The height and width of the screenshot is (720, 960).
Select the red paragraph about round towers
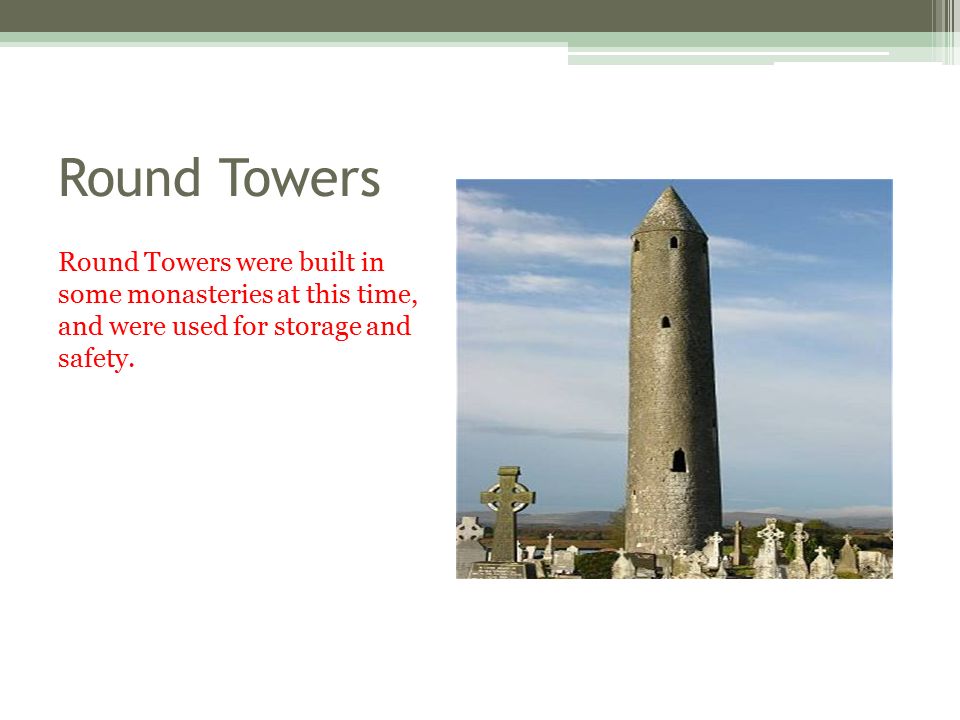[x=238, y=310]
